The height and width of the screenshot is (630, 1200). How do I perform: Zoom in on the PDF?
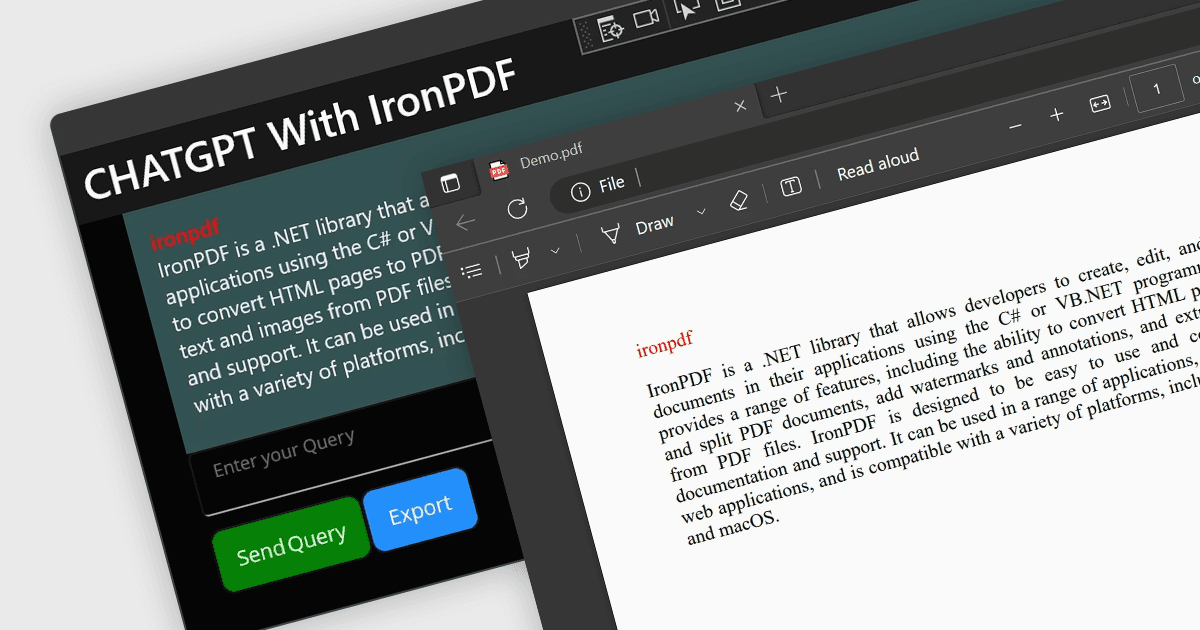pos(1057,115)
